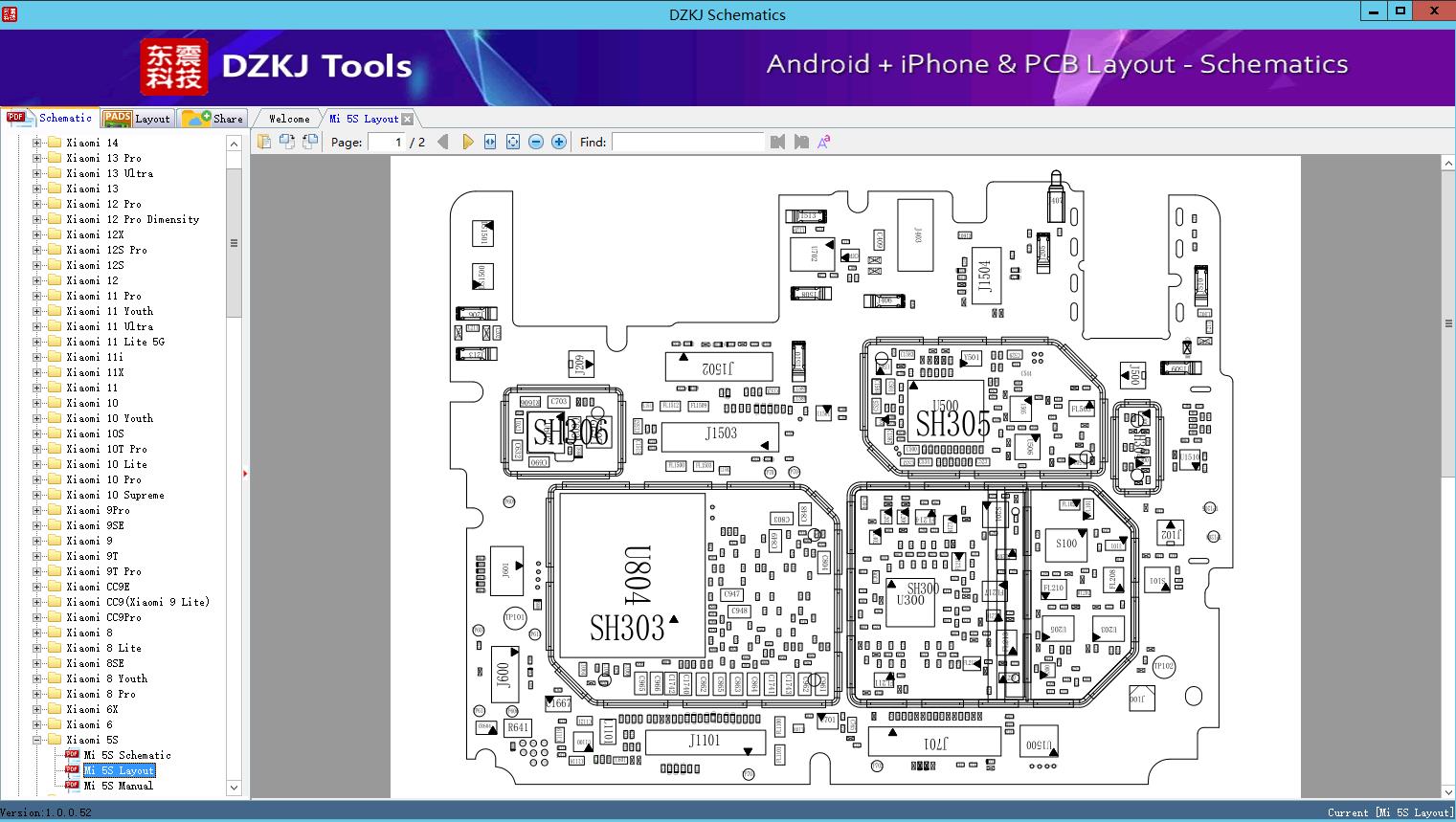Expand the Xiaomi 13 Pro folder
Viewport: 1456px width, 822px height.
37,158
